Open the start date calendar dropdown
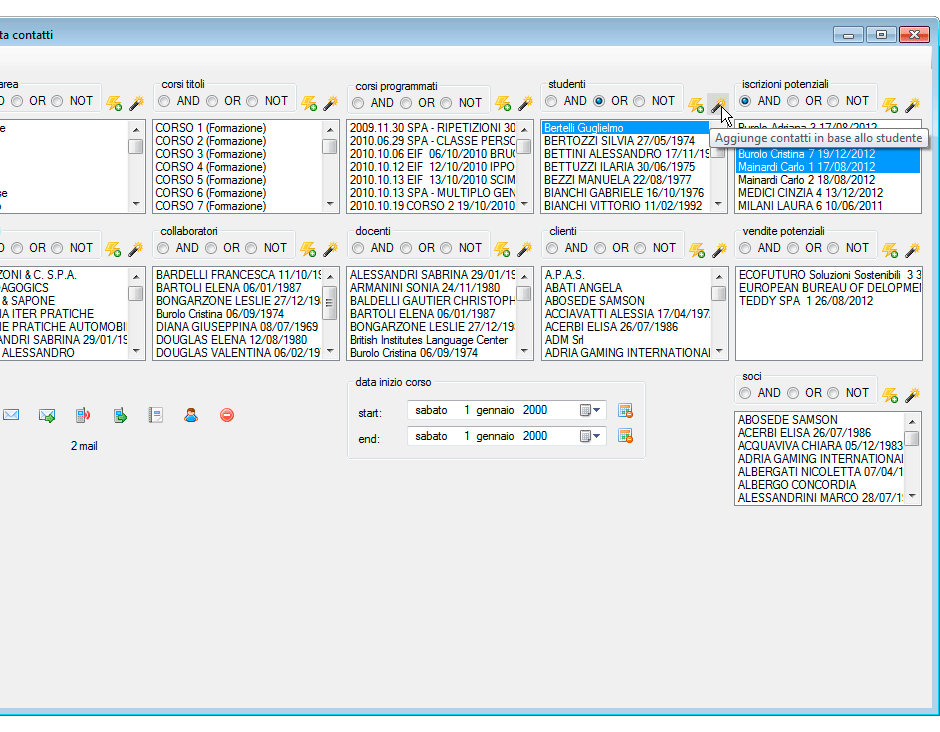Image resolution: width=940 pixels, height=732 pixels. tap(590, 410)
